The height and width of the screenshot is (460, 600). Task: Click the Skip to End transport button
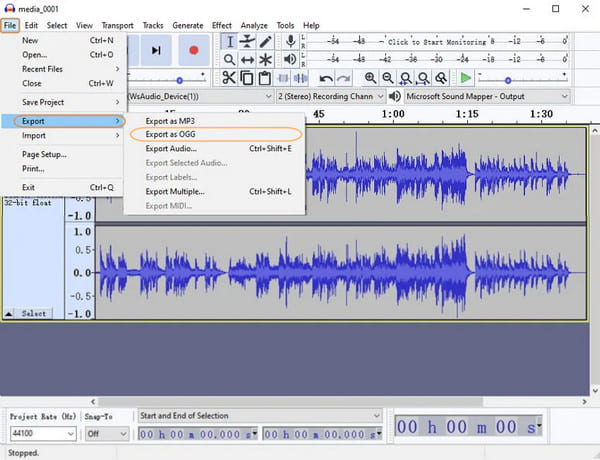156,50
